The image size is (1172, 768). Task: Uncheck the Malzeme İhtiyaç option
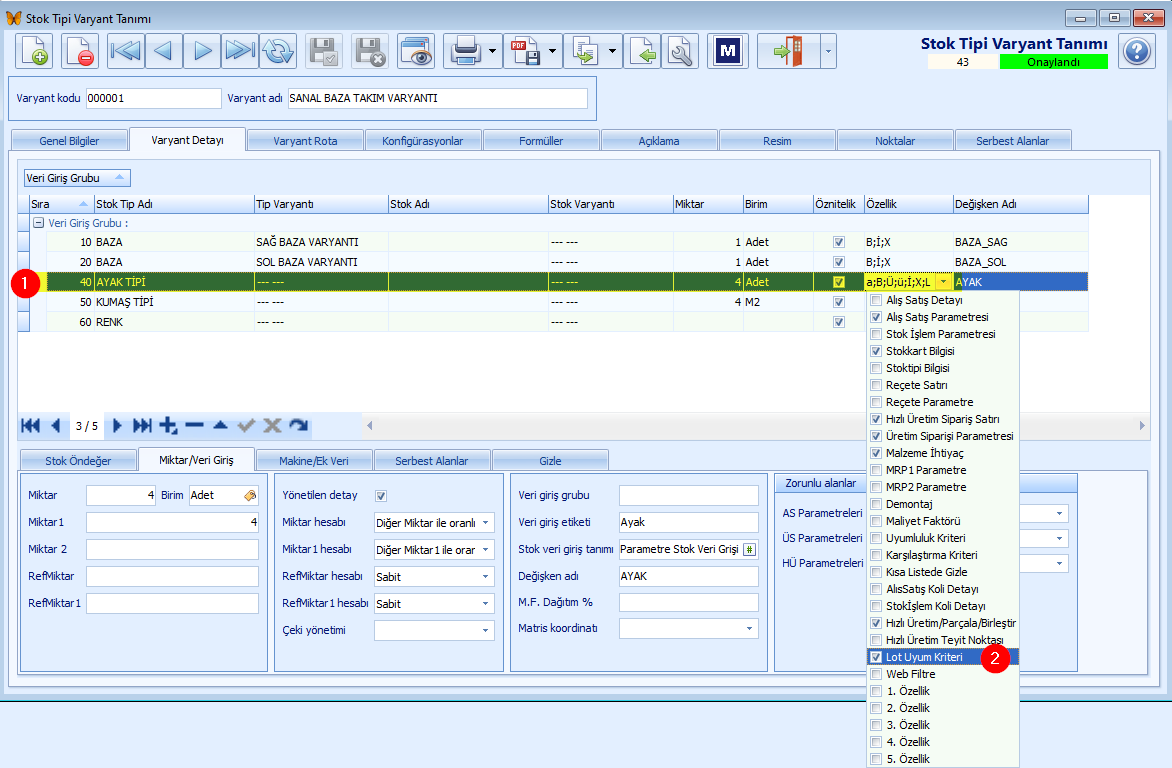click(x=876, y=453)
